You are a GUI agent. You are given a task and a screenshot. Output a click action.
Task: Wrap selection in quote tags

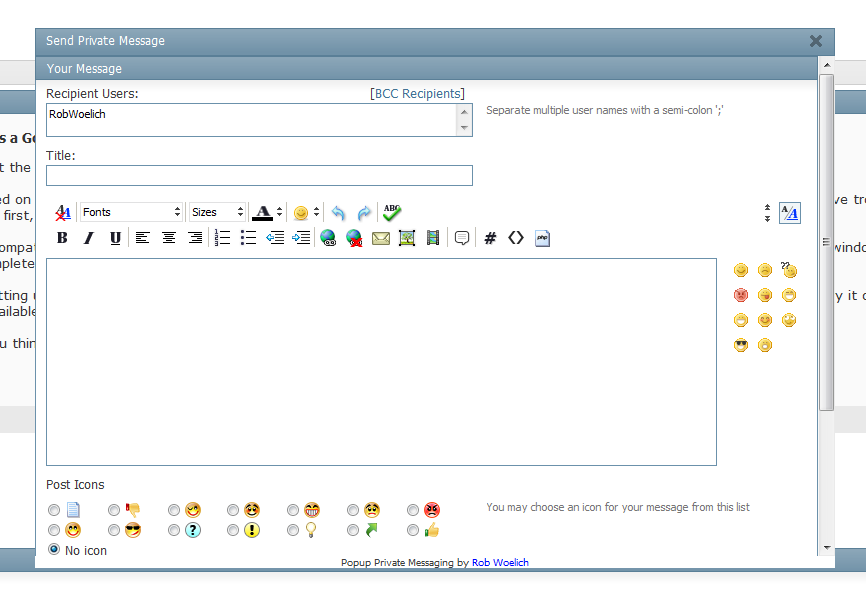(x=462, y=238)
